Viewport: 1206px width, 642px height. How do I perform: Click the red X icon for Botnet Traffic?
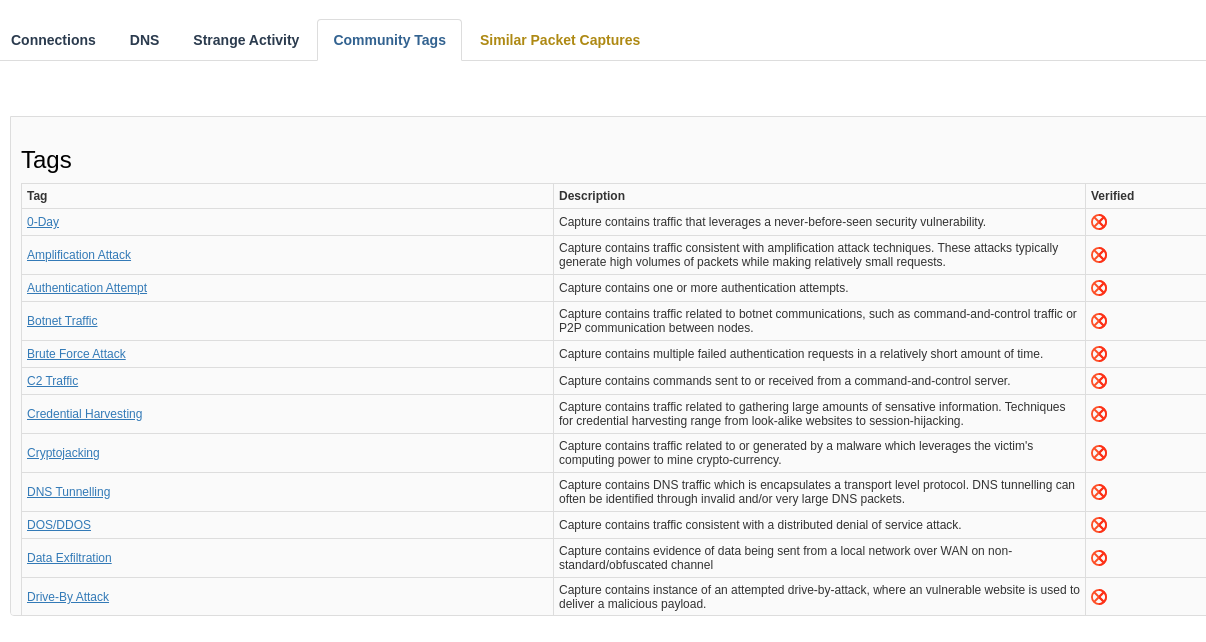pyautogui.click(x=1099, y=321)
